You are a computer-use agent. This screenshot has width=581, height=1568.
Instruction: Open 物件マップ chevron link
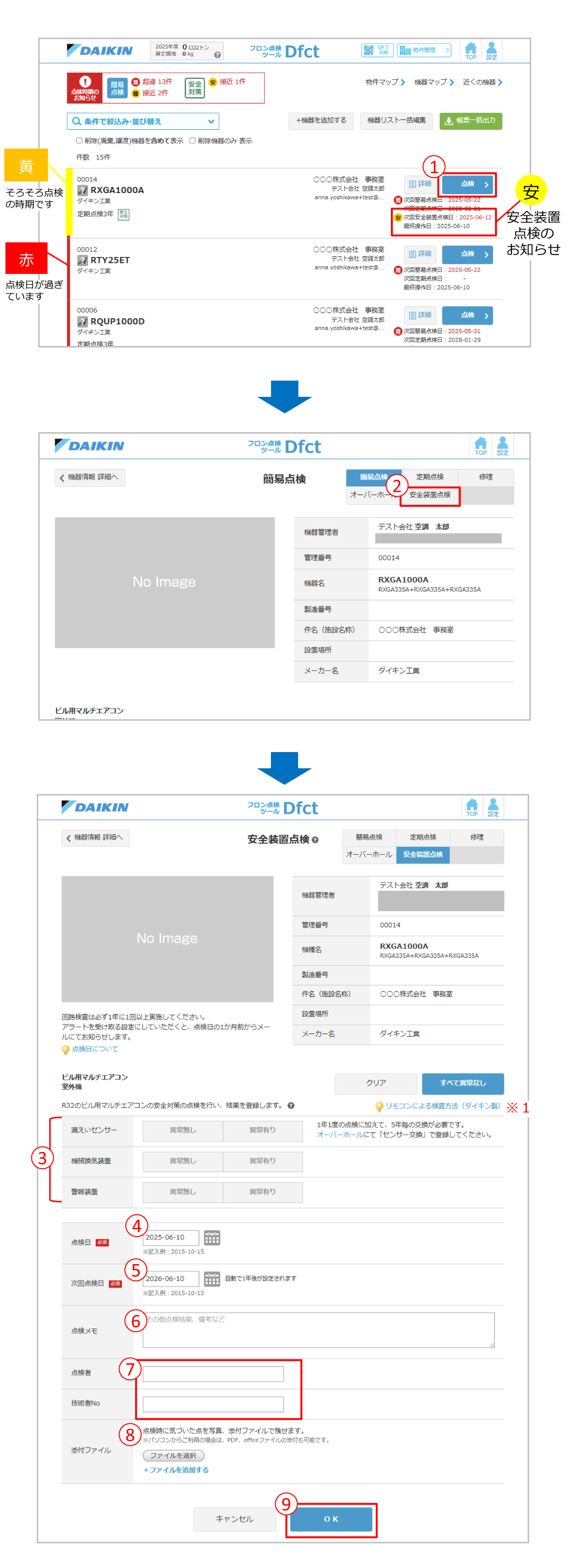(385, 82)
